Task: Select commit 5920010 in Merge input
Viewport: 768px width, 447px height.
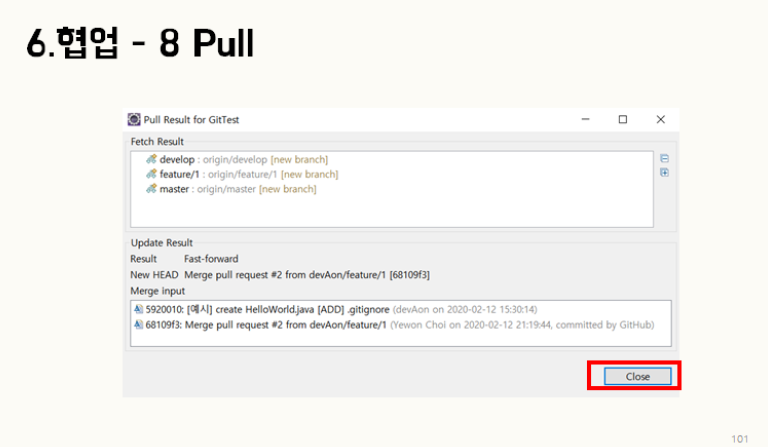Action: tap(336, 309)
